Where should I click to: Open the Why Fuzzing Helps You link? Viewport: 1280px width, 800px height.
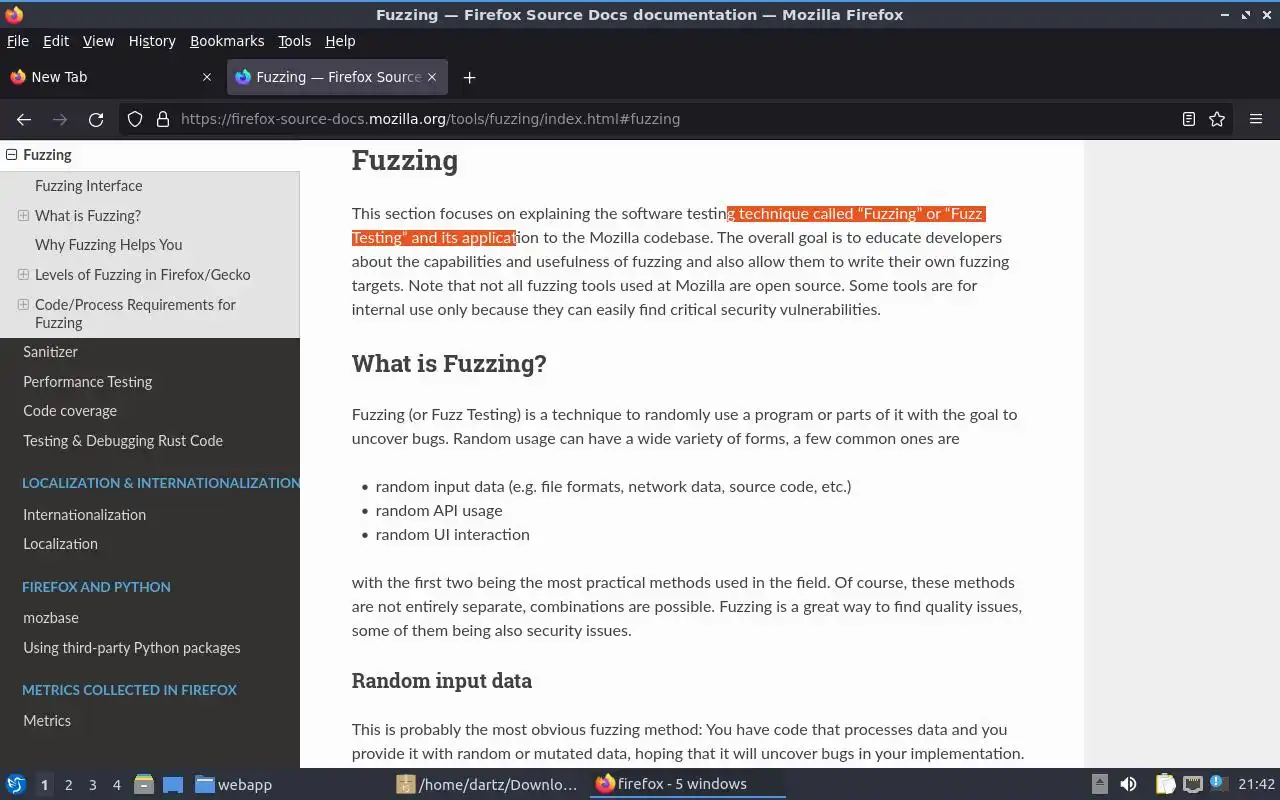108,245
